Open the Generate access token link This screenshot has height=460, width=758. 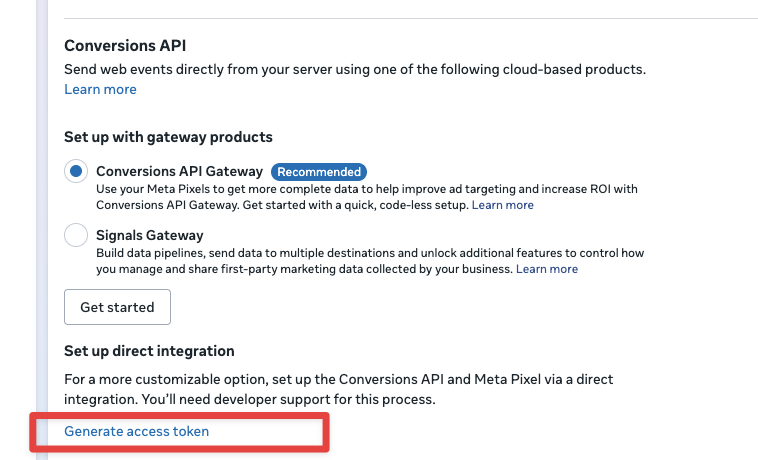click(137, 431)
